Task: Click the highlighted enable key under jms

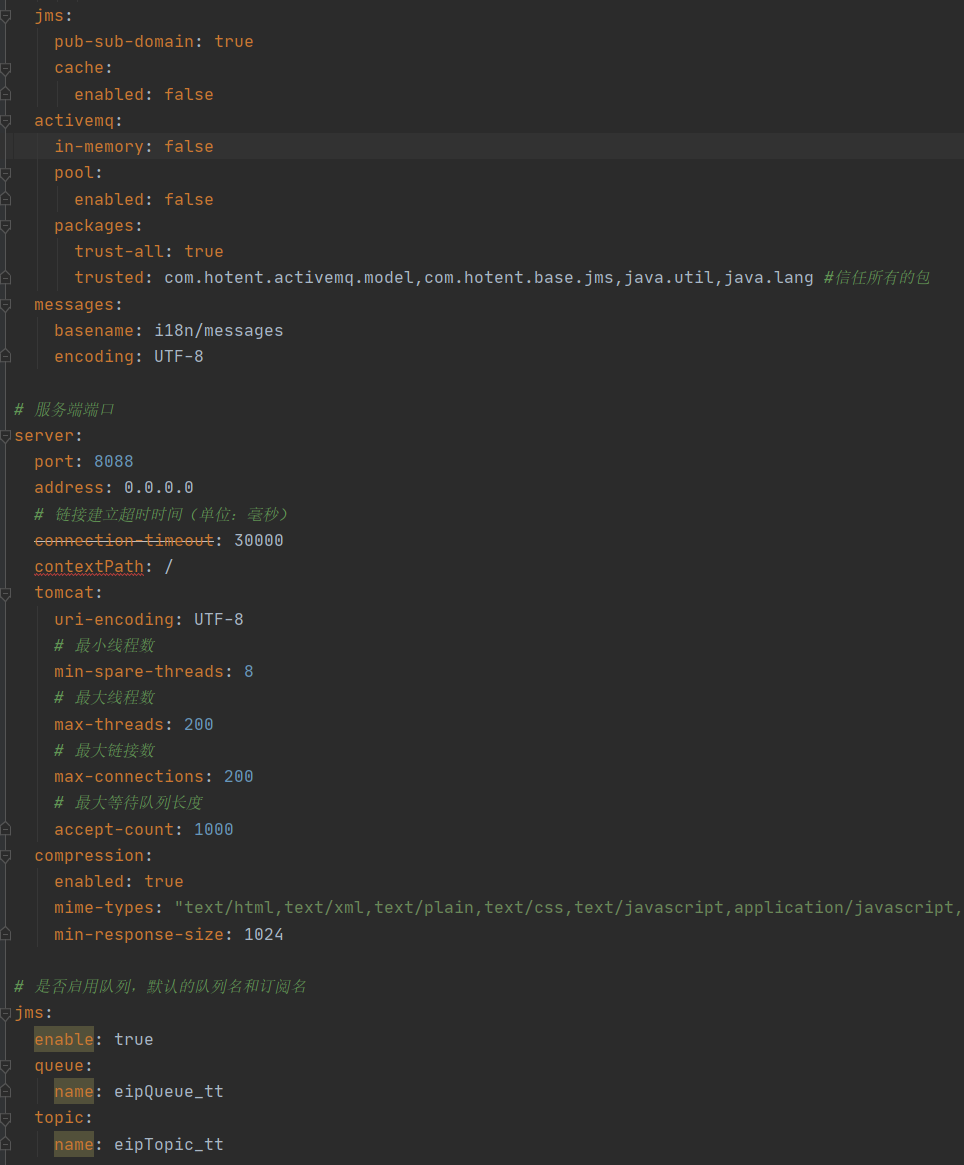Action: (64, 1040)
